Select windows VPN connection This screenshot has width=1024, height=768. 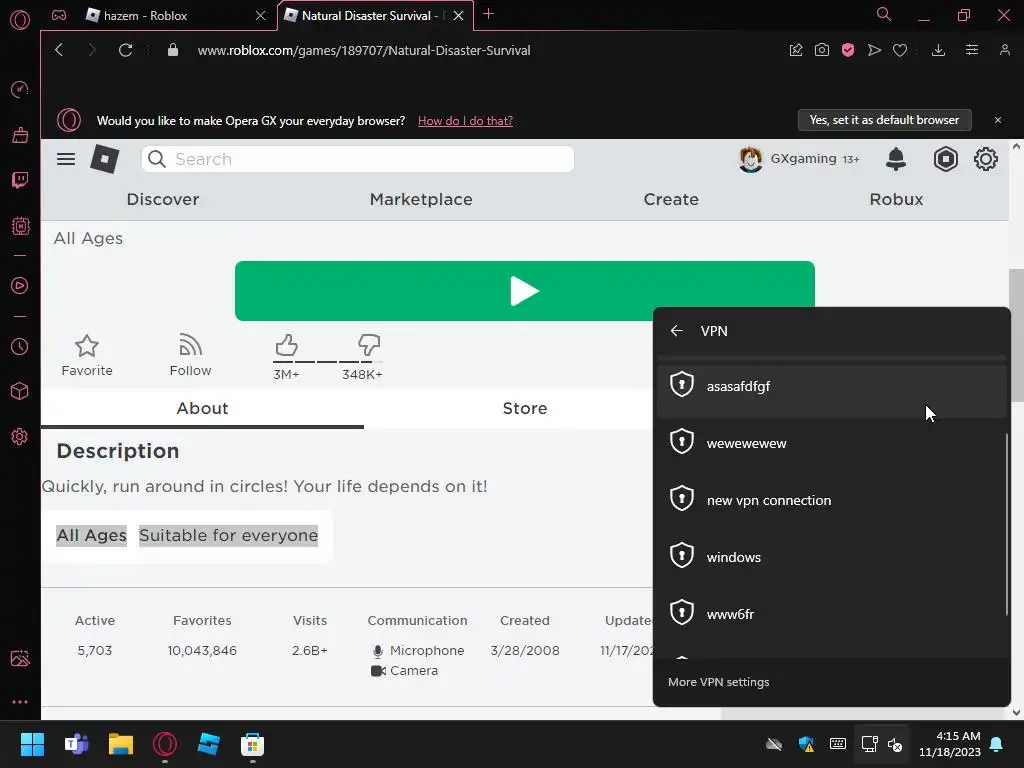[x=831, y=557]
